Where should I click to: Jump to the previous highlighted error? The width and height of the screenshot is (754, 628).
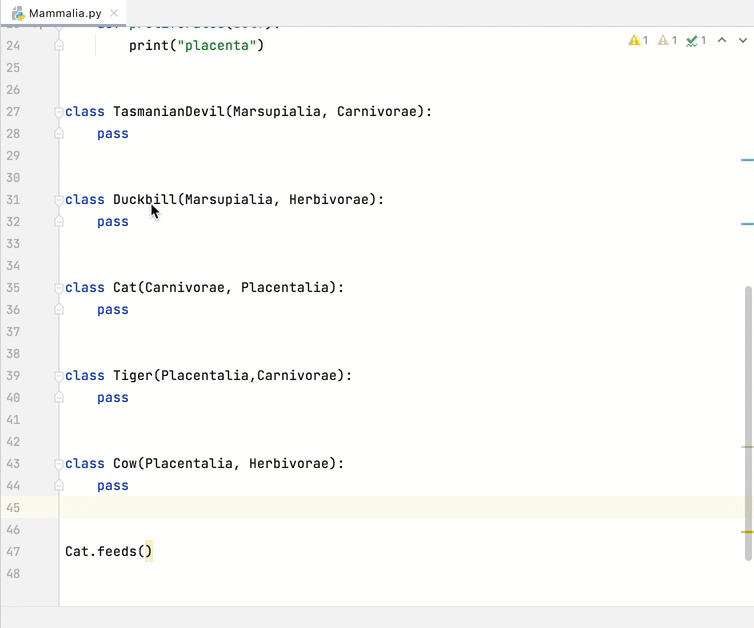click(722, 41)
